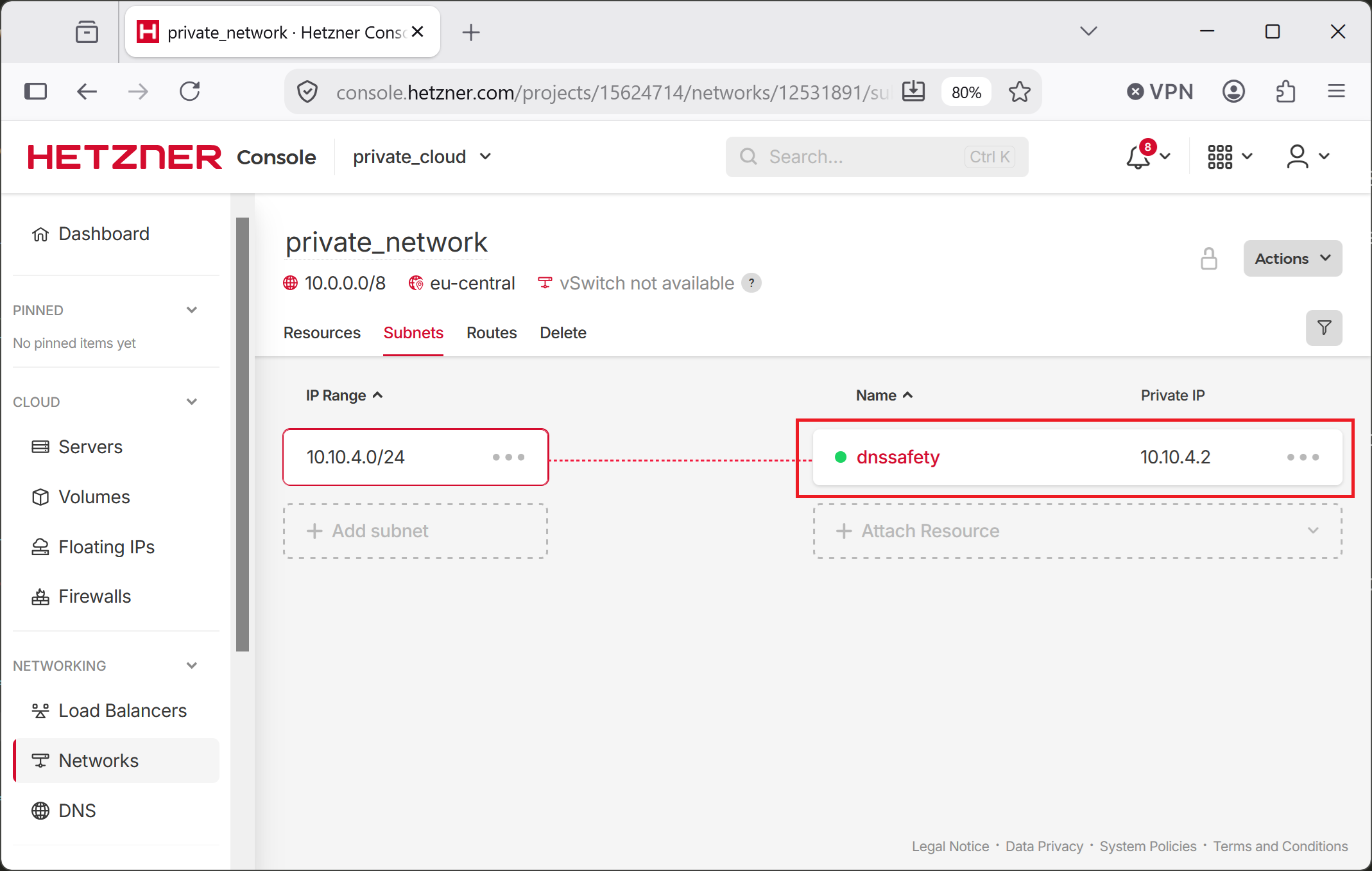Bookmark this page with the star
Screen dimensions: 1372x871
pyautogui.click(x=1019, y=92)
